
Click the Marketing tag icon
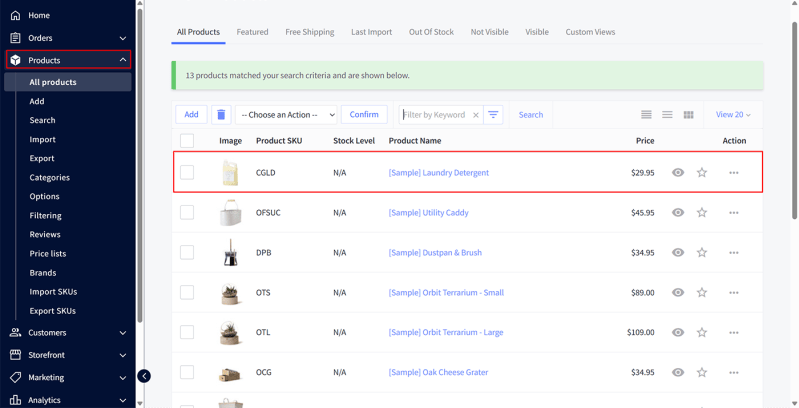(x=16, y=377)
